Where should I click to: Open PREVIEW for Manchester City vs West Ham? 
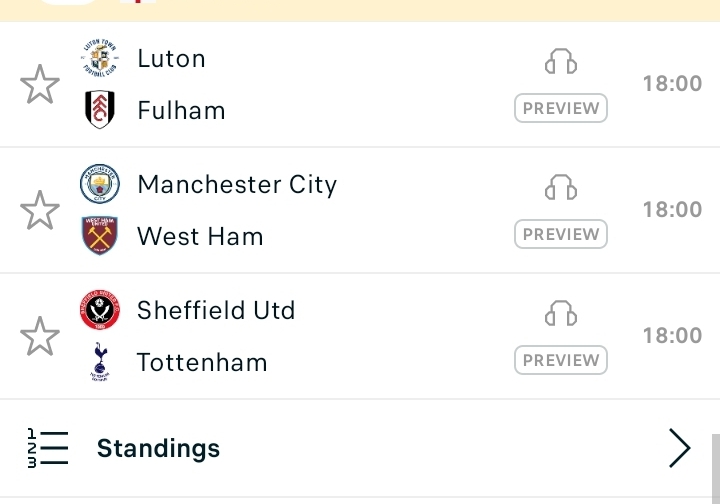[x=561, y=234]
